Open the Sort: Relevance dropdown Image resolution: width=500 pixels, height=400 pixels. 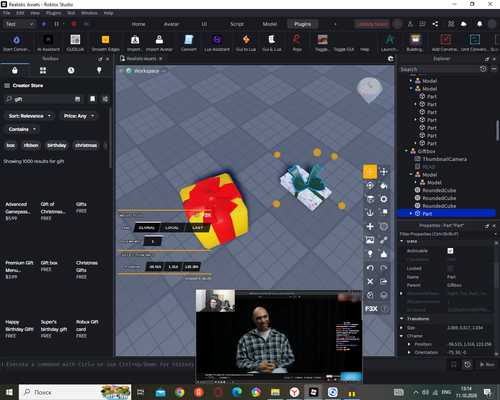pyautogui.click(x=29, y=116)
